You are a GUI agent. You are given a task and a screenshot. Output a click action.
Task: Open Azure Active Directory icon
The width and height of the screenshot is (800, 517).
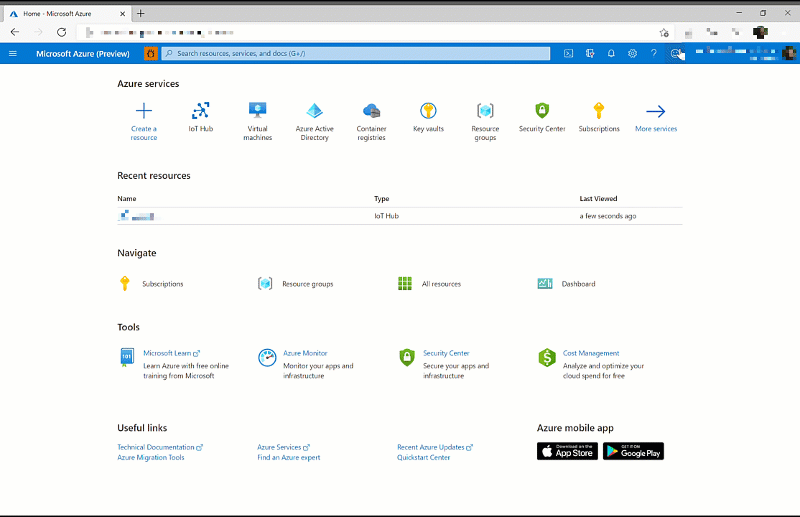point(314,111)
